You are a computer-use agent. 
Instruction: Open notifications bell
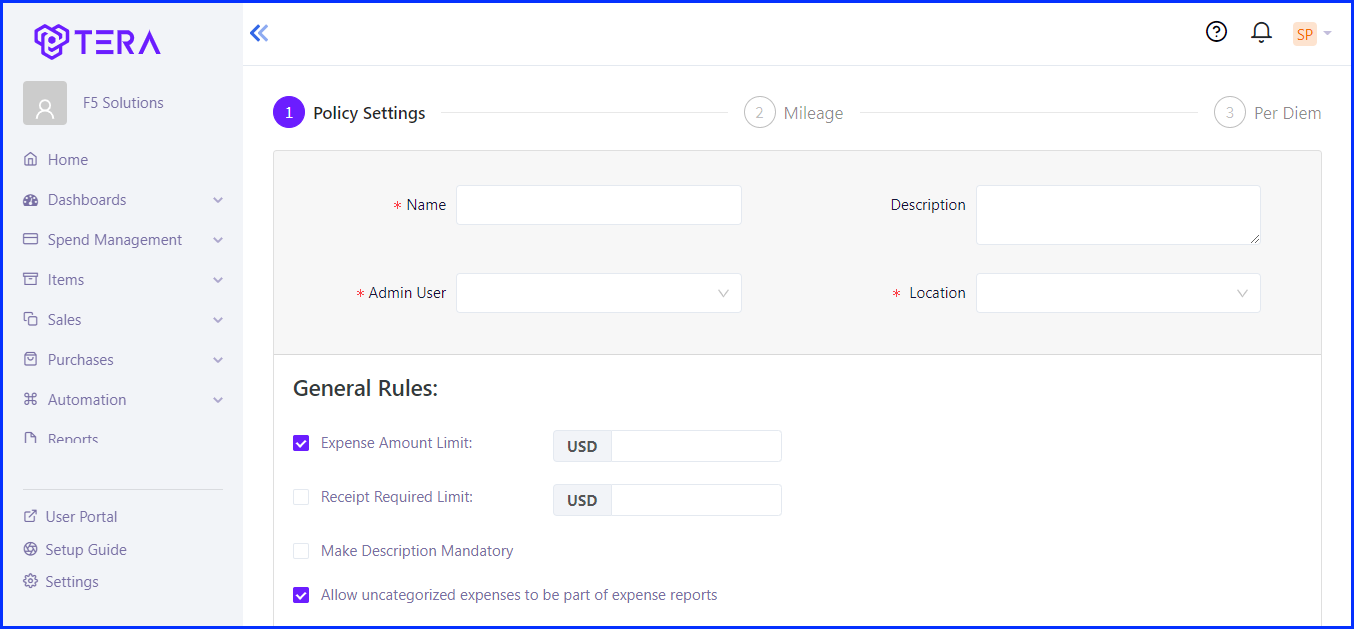tap(1261, 33)
